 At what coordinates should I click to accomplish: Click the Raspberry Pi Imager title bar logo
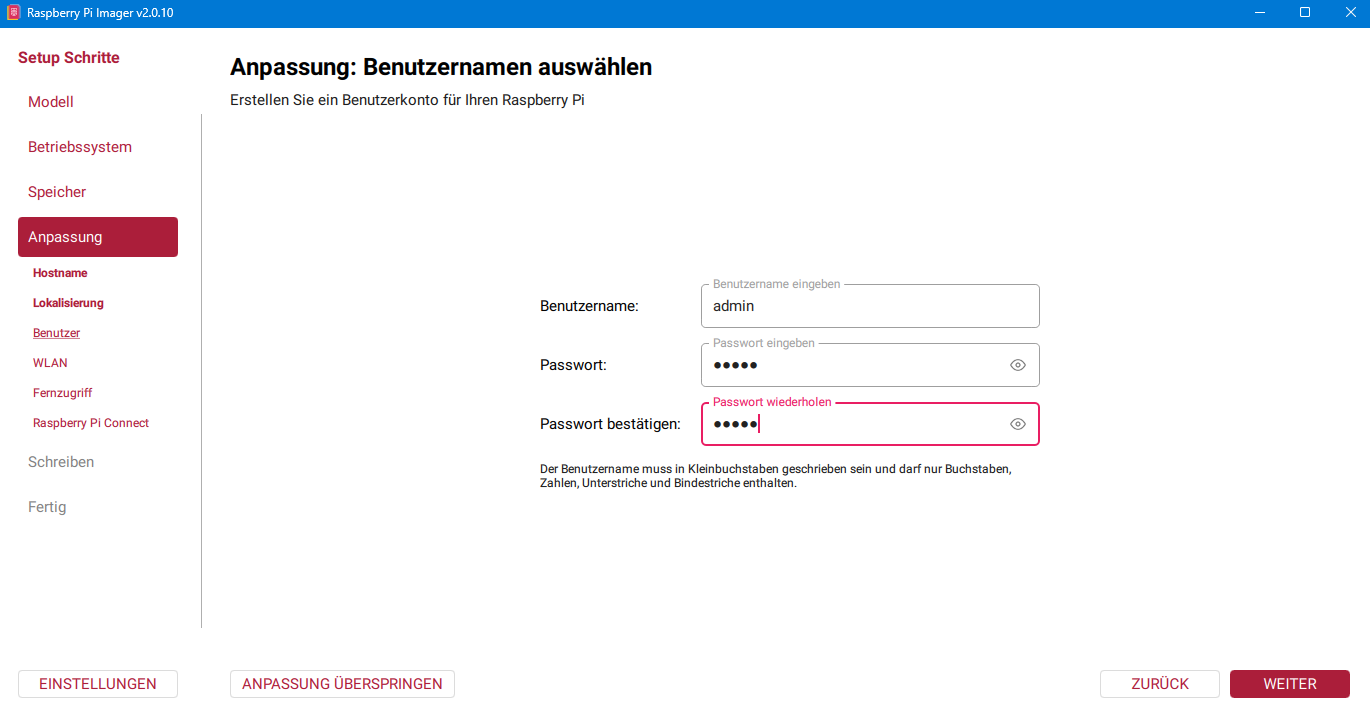[x=14, y=13]
